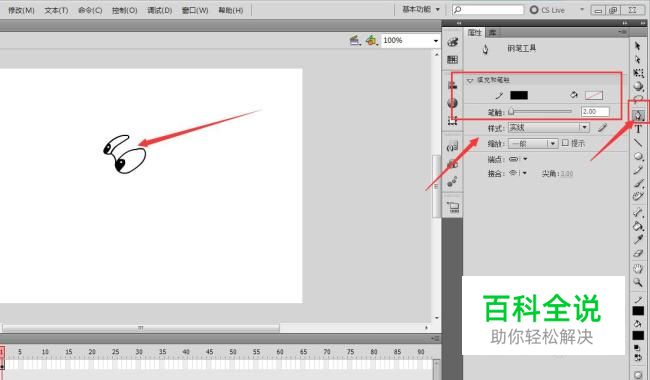Select the Eraser tool

tap(638, 254)
